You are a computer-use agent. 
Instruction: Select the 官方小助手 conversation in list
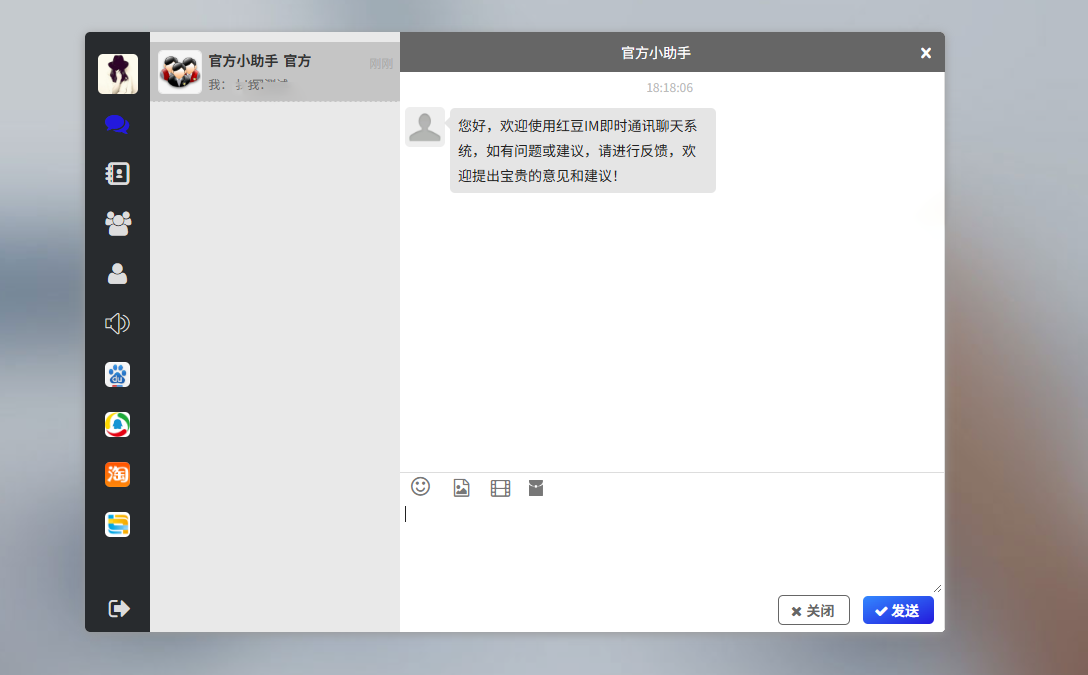point(275,72)
